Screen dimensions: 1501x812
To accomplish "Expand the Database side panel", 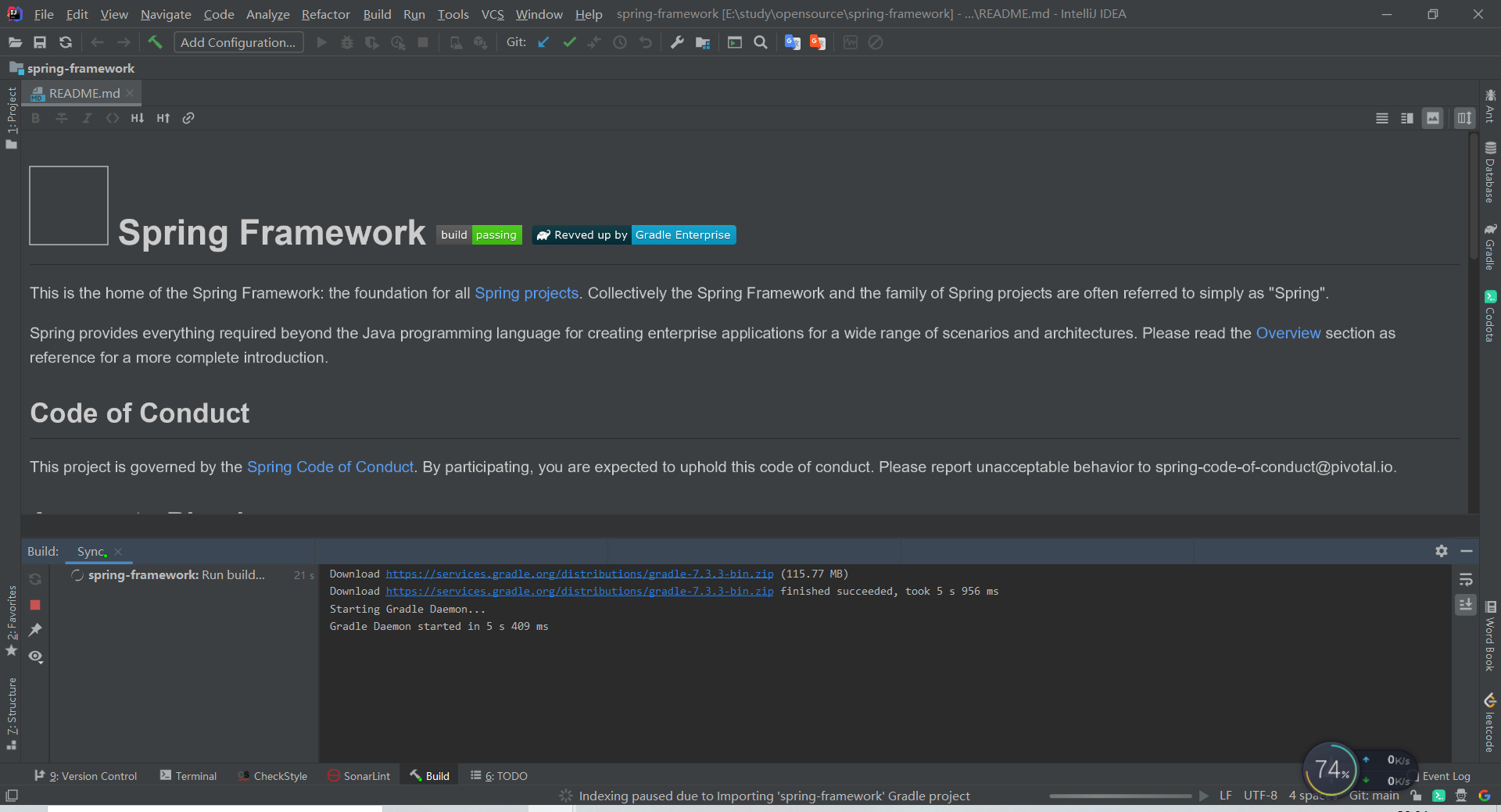I will point(1490,173).
